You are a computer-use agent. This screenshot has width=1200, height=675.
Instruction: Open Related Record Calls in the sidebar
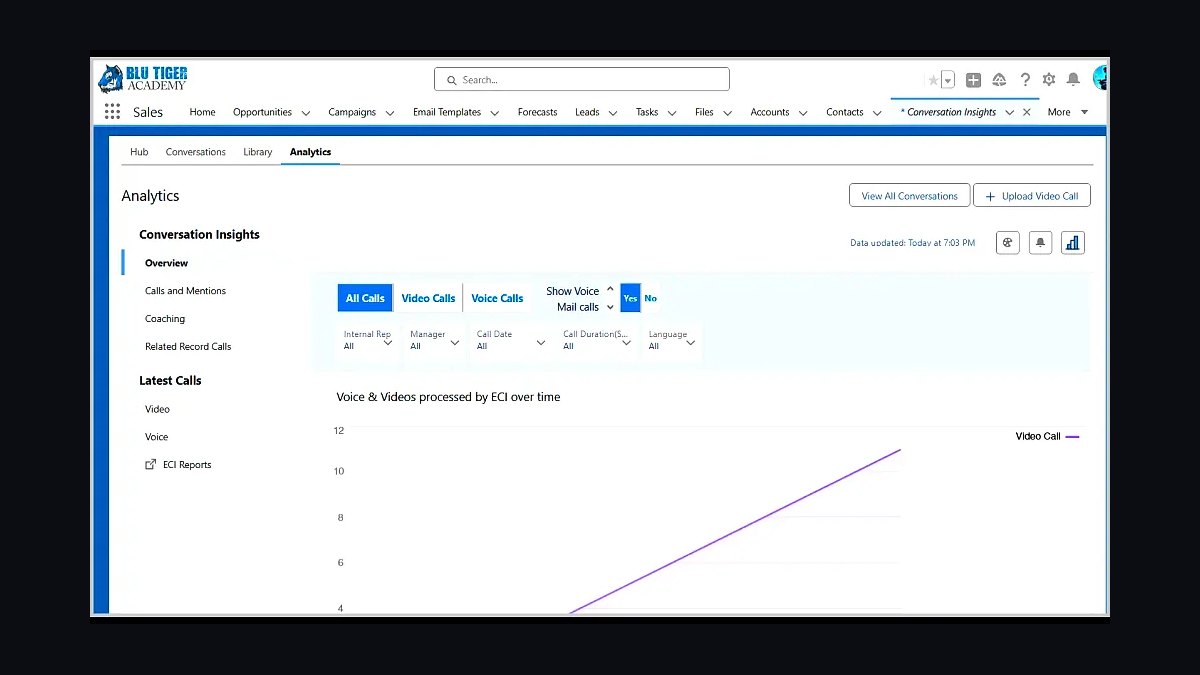(x=188, y=347)
